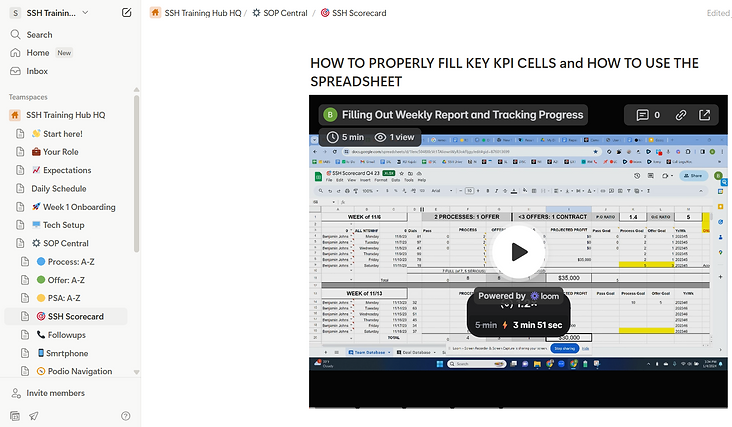Click the 1 view count badge
Screen dimensions: 732x427
pos(395,137)
